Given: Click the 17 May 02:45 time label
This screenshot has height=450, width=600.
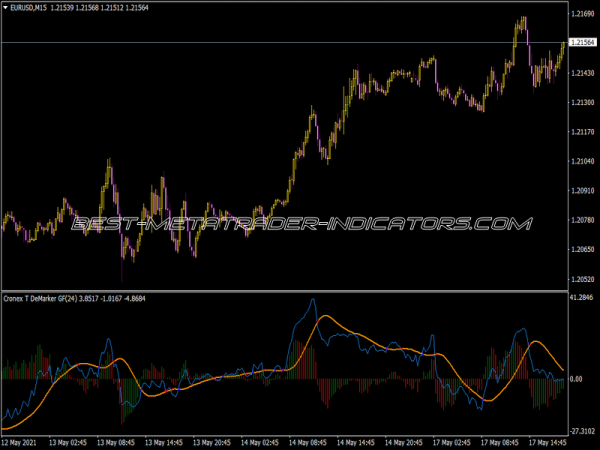Looking at the screenshot, I should click(452, 442).
